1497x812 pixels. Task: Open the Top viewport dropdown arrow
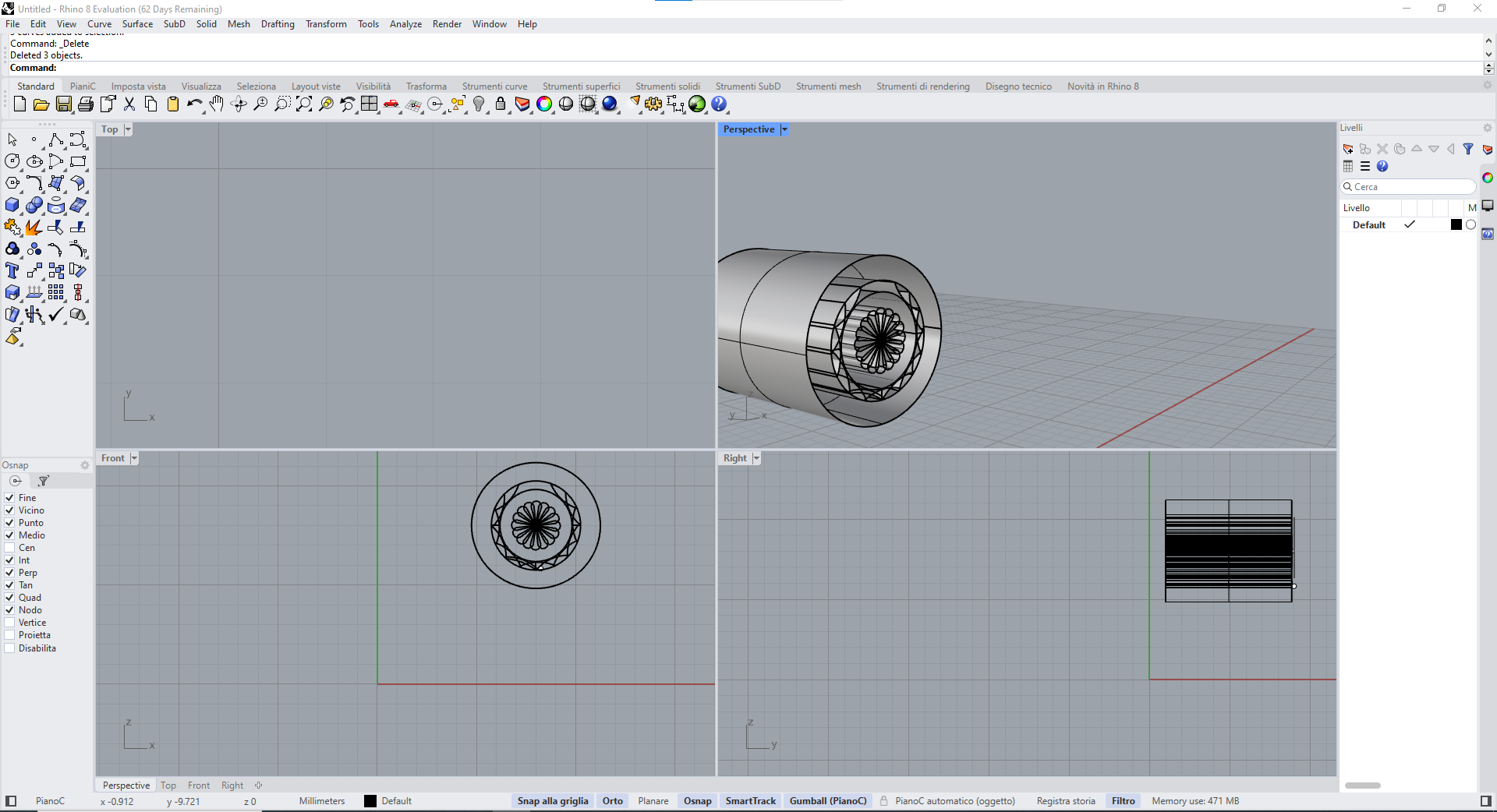(x=128, y=129)
